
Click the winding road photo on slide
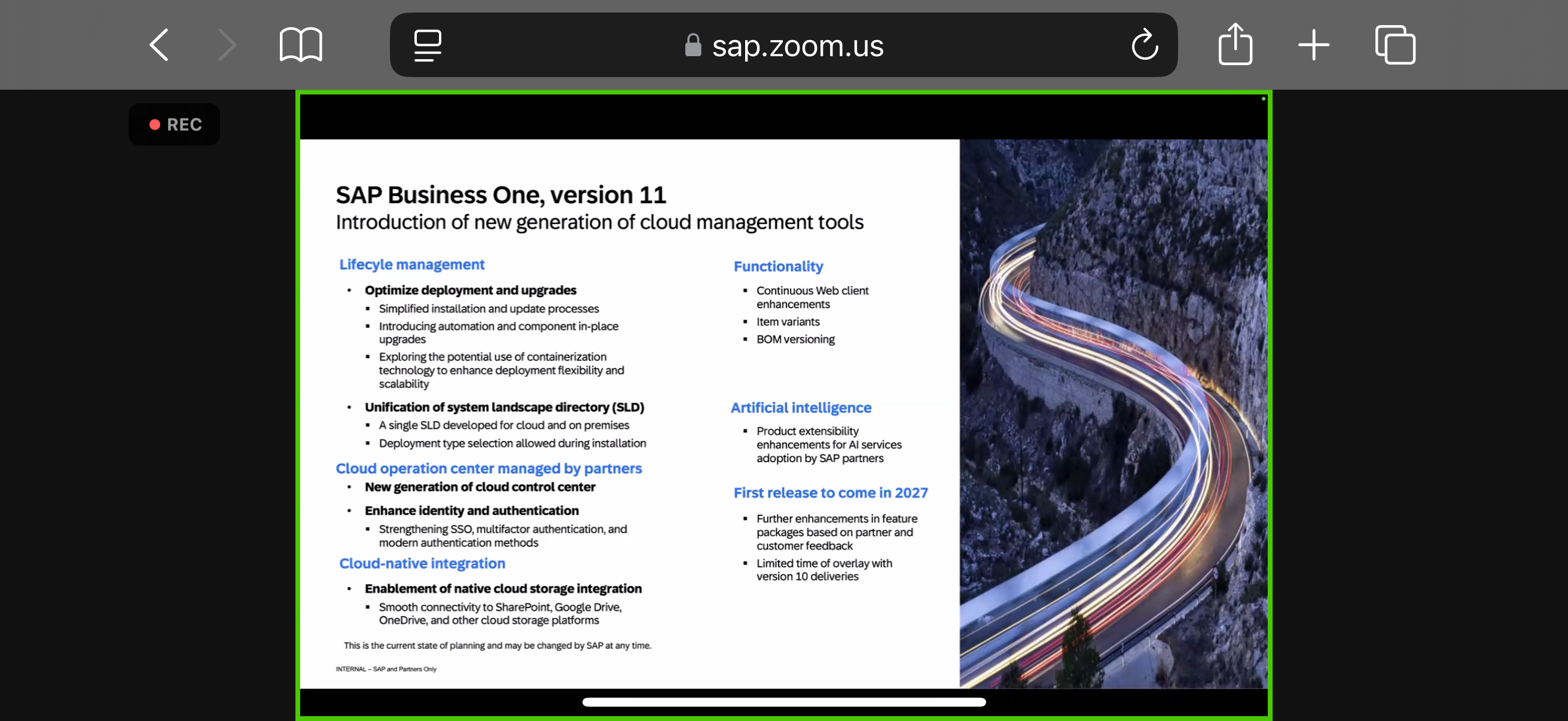(1114, 414)
